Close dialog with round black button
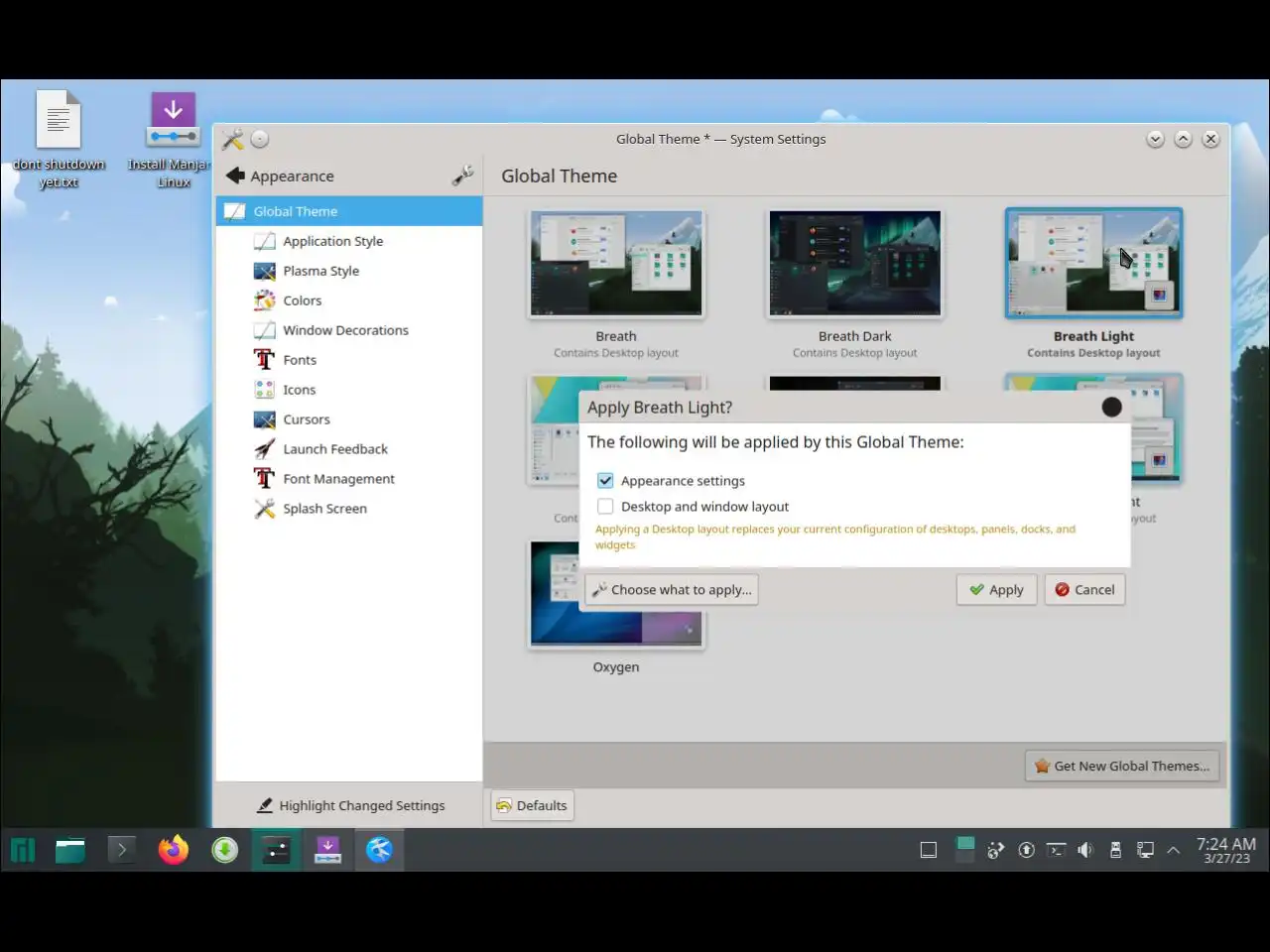This screenshot has width=1270, height=952. (x=1111, y=407)
